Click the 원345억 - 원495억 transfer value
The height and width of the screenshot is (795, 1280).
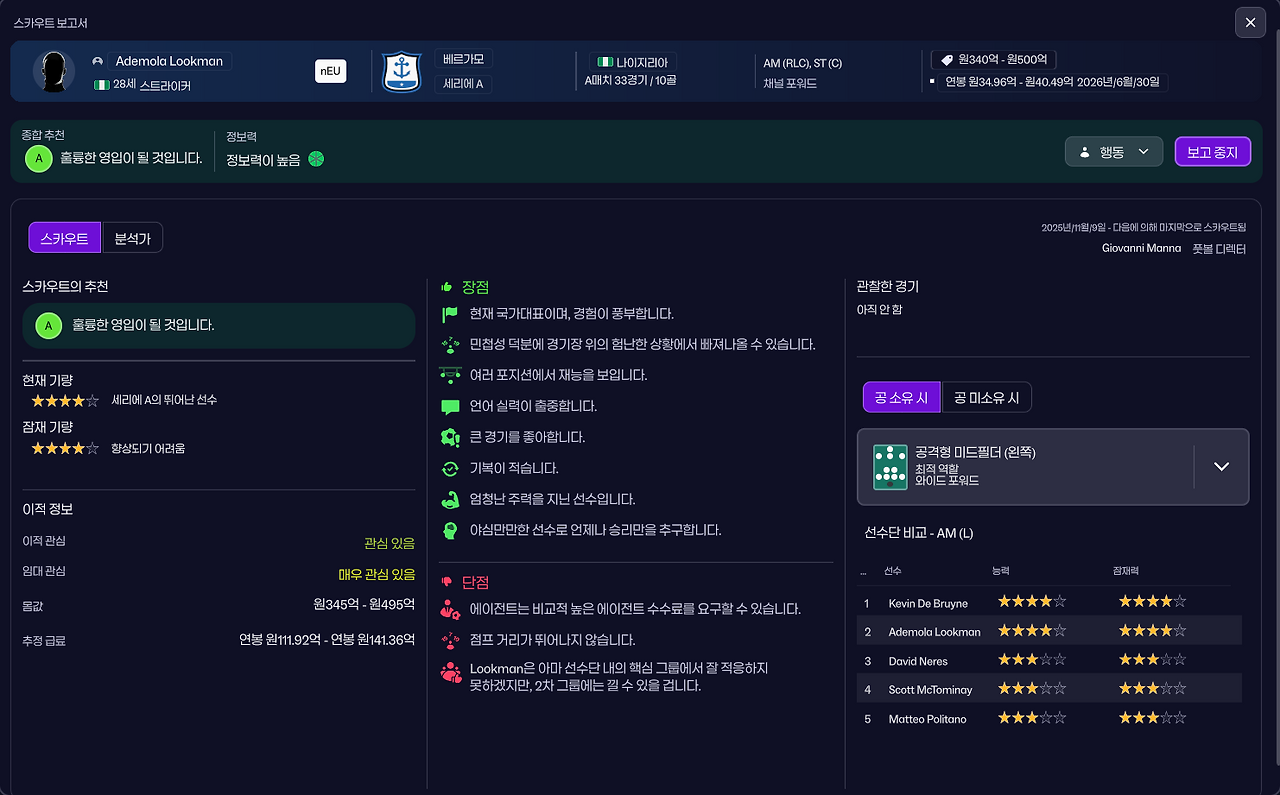coord(364,605)
